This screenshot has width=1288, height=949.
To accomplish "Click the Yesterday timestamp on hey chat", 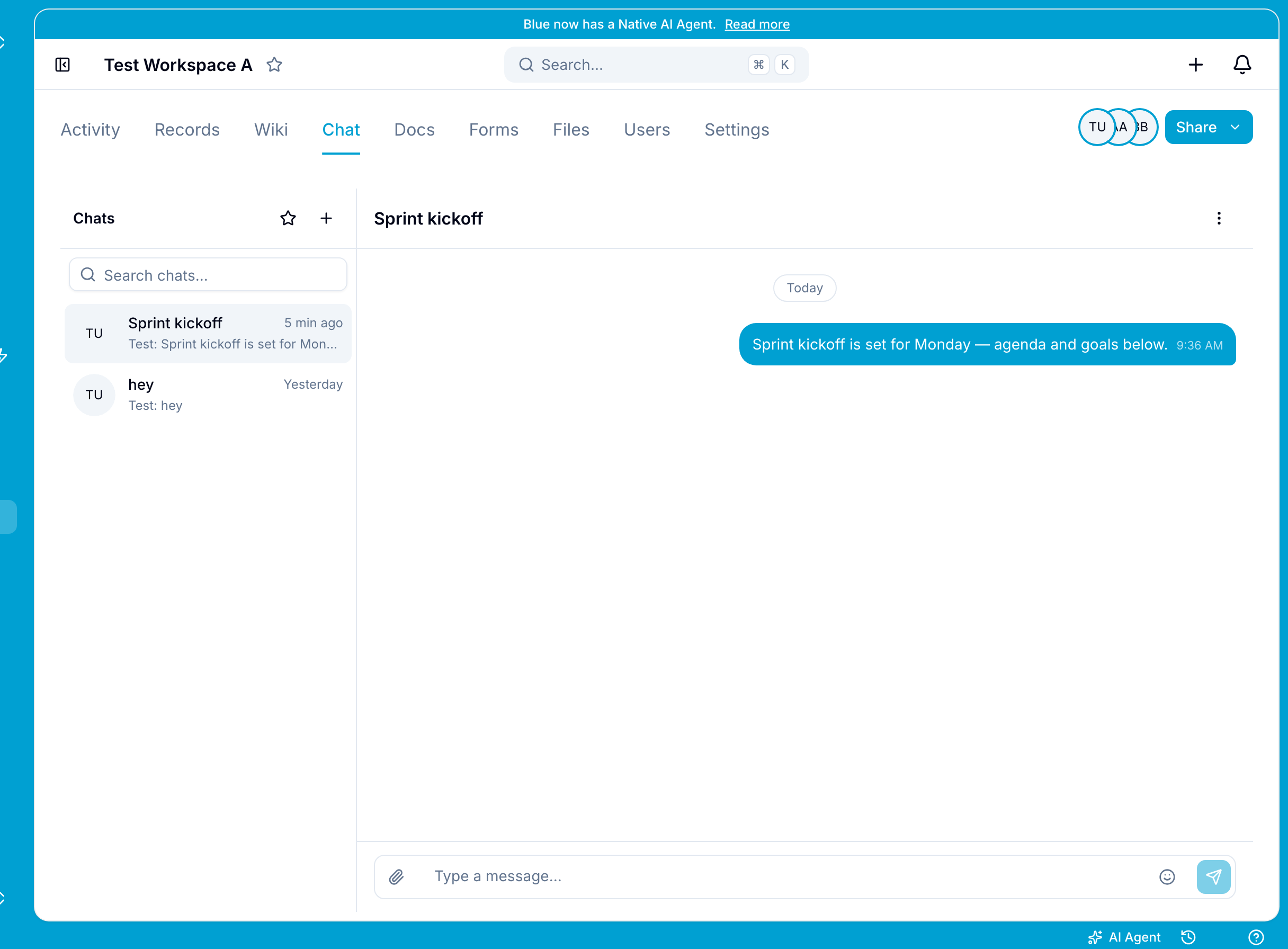I will [x=313, y=384].
